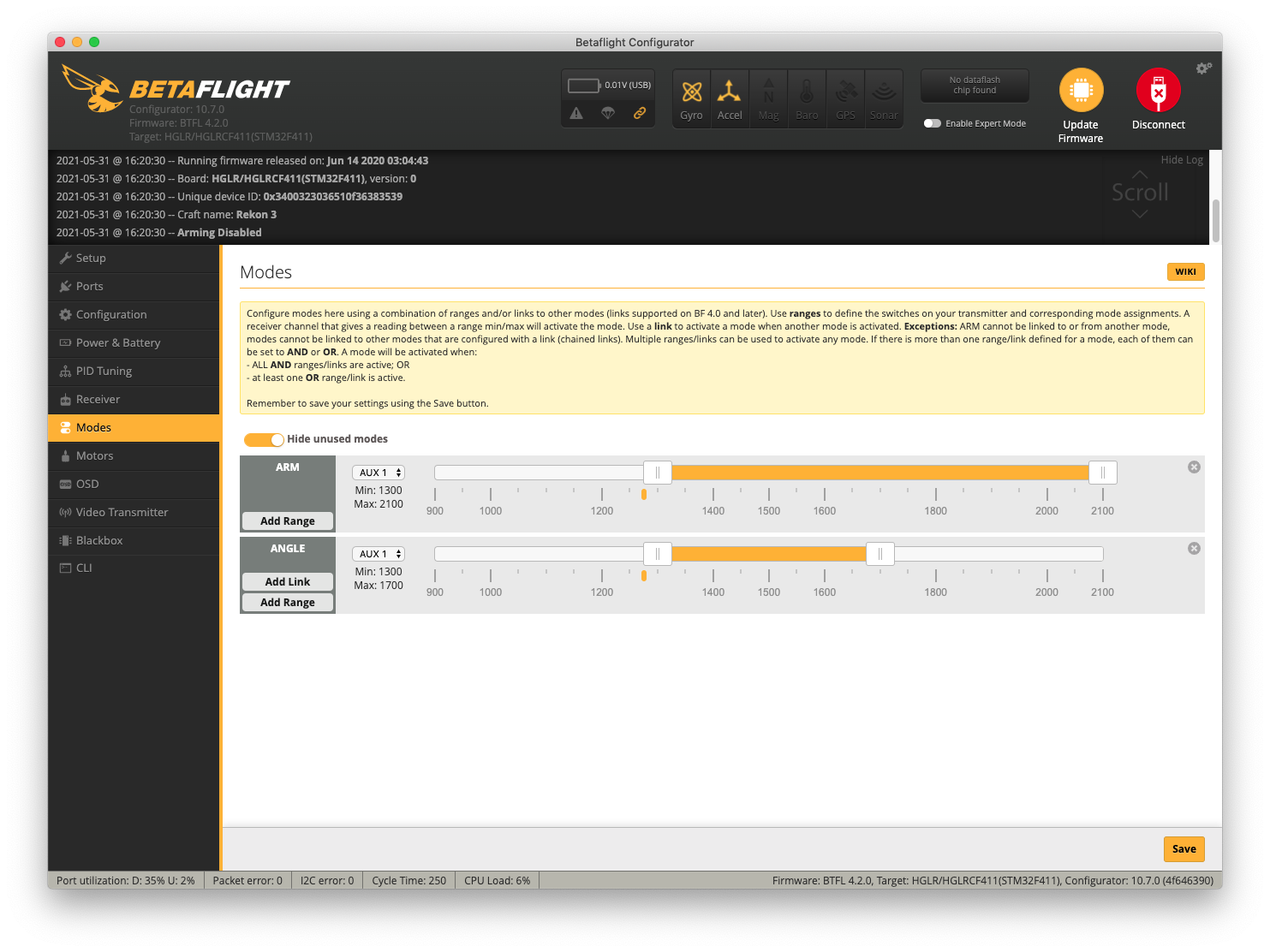Click the Accel sensor icon
Image resolution: width=1270 pixels, height=952 pixels.
[x=730, y=98]
